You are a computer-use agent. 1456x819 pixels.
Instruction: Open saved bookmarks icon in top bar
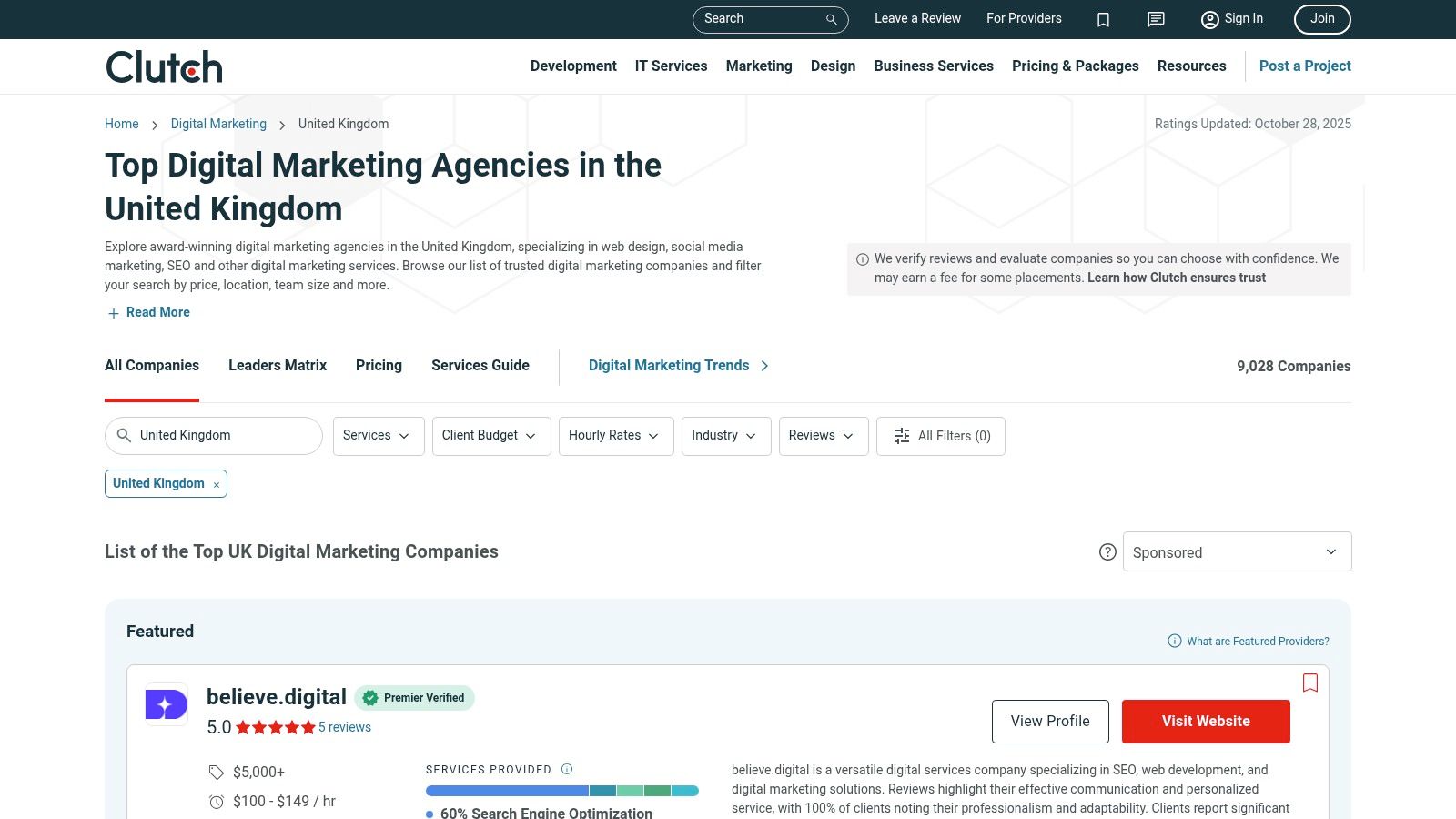(1103, 19)
